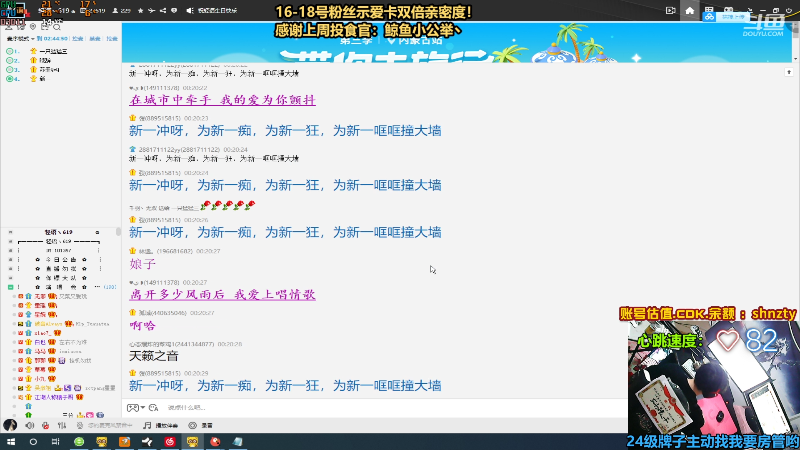Image resolution: width=800 pixels, height=450 pixels.
Task: Open the red bird taskbar app
Action: 215,442
